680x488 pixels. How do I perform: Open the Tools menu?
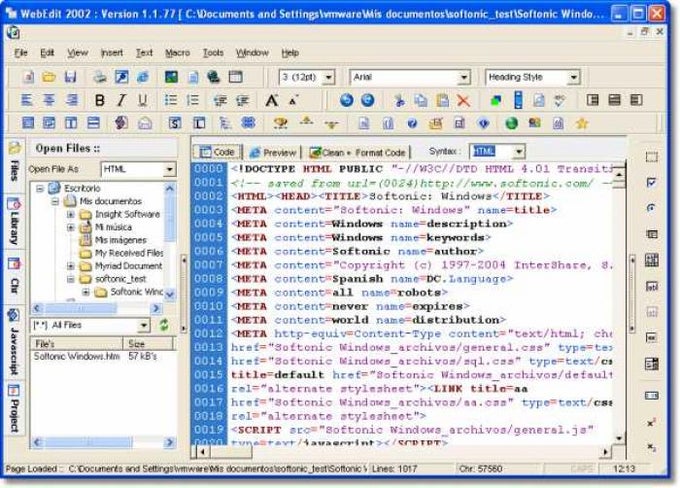coord(213,53)
